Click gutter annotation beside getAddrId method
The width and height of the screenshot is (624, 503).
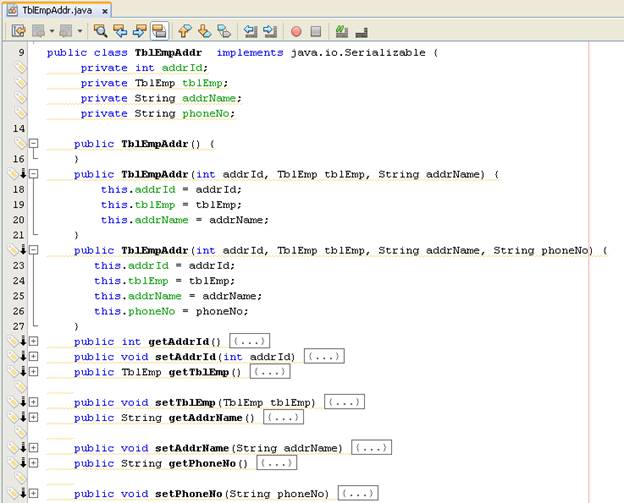17,341
